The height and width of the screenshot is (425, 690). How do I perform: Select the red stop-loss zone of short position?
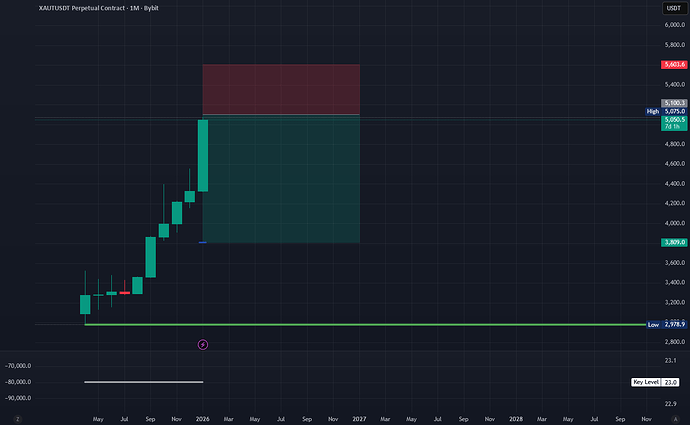280,89
